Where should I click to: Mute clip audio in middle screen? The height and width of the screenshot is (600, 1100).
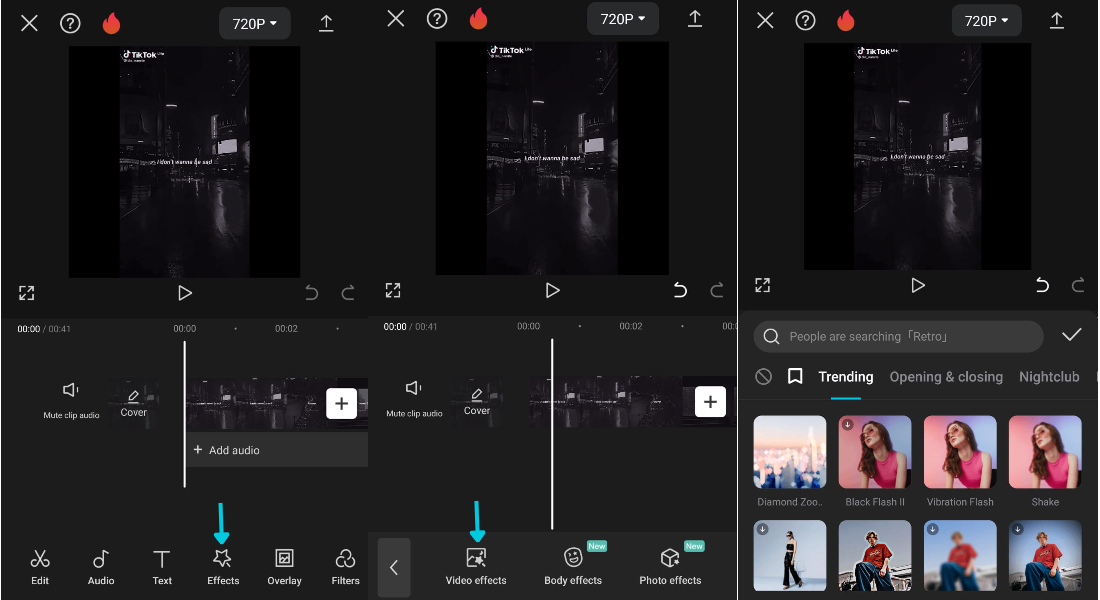[414, 399]
